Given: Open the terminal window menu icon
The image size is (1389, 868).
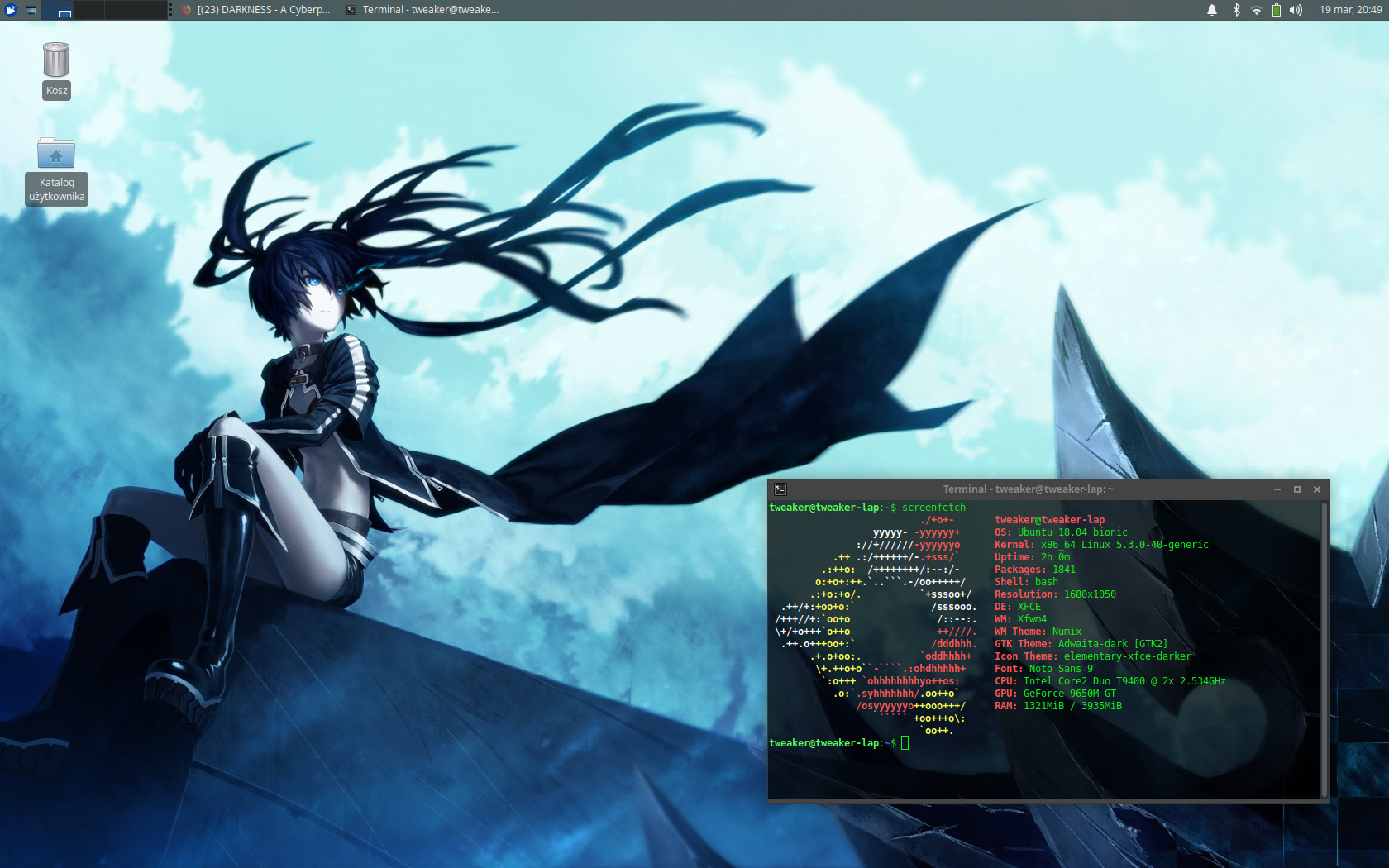Looking at the screenshot, I should point(780,489).
